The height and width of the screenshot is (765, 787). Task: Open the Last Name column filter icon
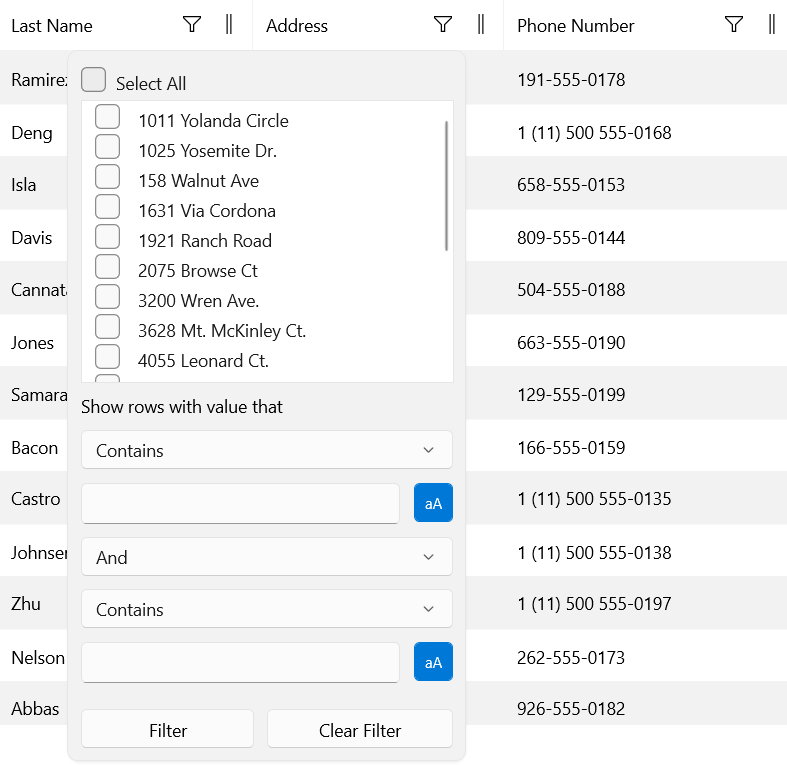point(192,24)
